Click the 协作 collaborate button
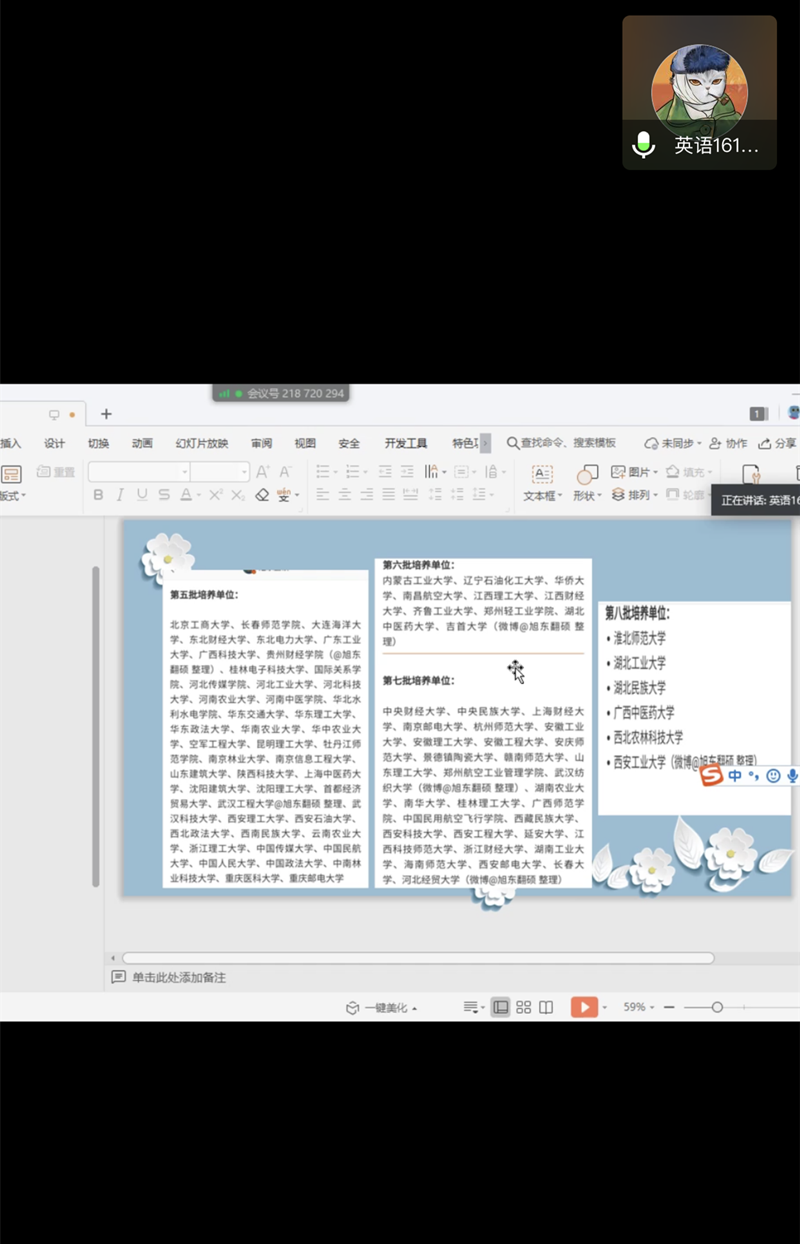Screen dimensions: 800x1244 (x=728, y=443)
